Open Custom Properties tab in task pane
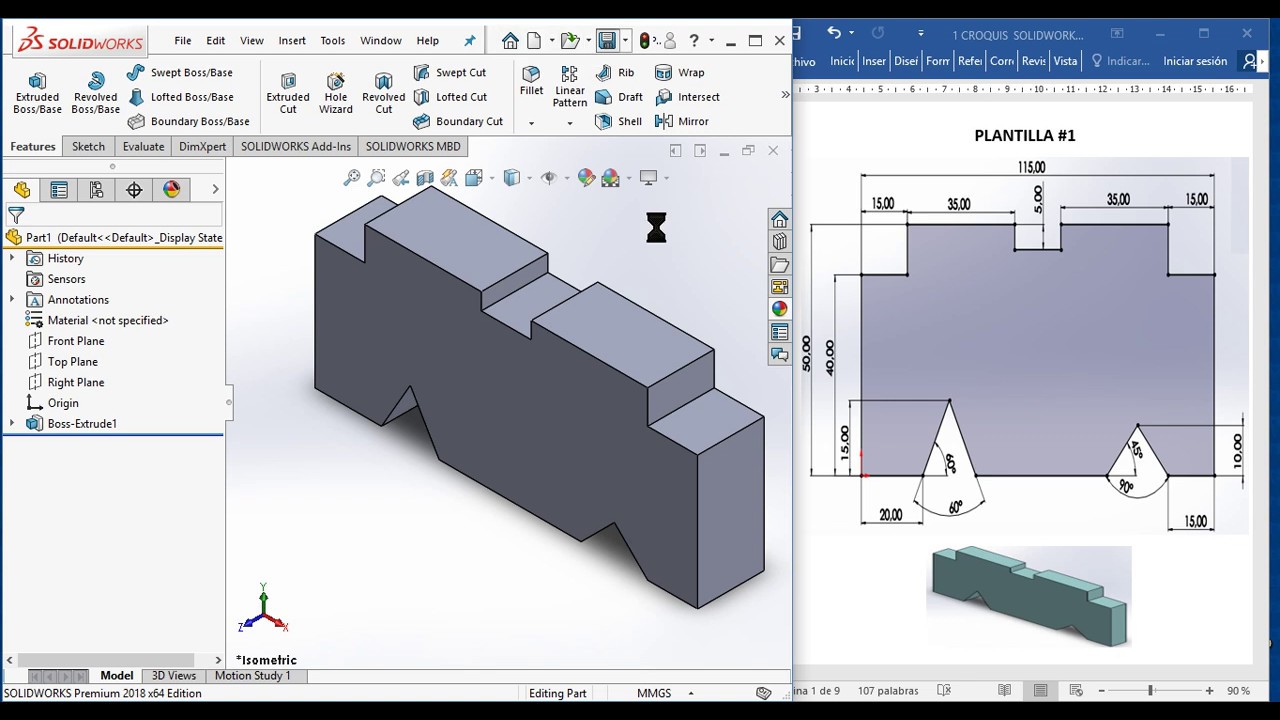 (x=780, y=332)
